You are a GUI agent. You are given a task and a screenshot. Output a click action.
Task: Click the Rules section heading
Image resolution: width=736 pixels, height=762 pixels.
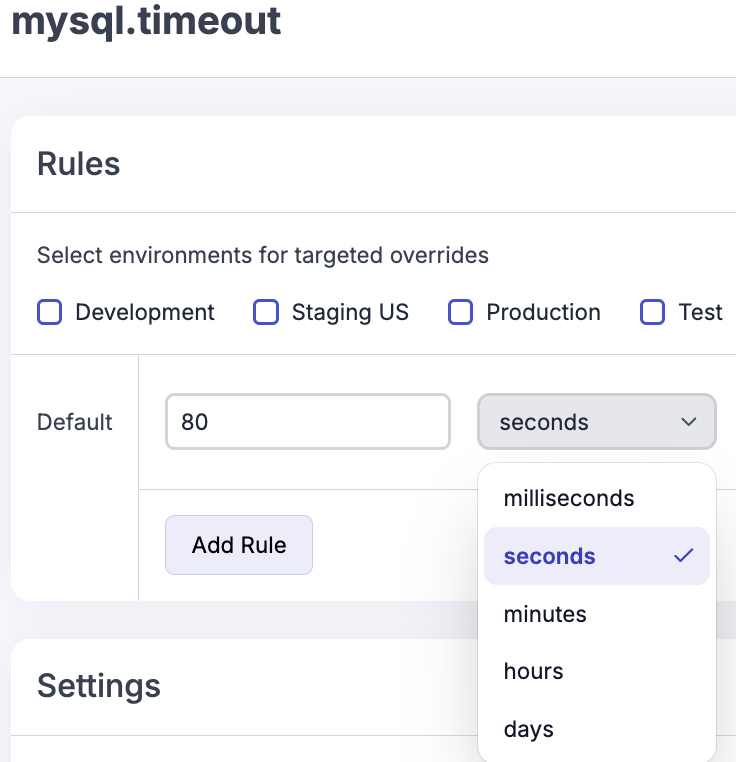pyautogui.click(x=79, y=164)
